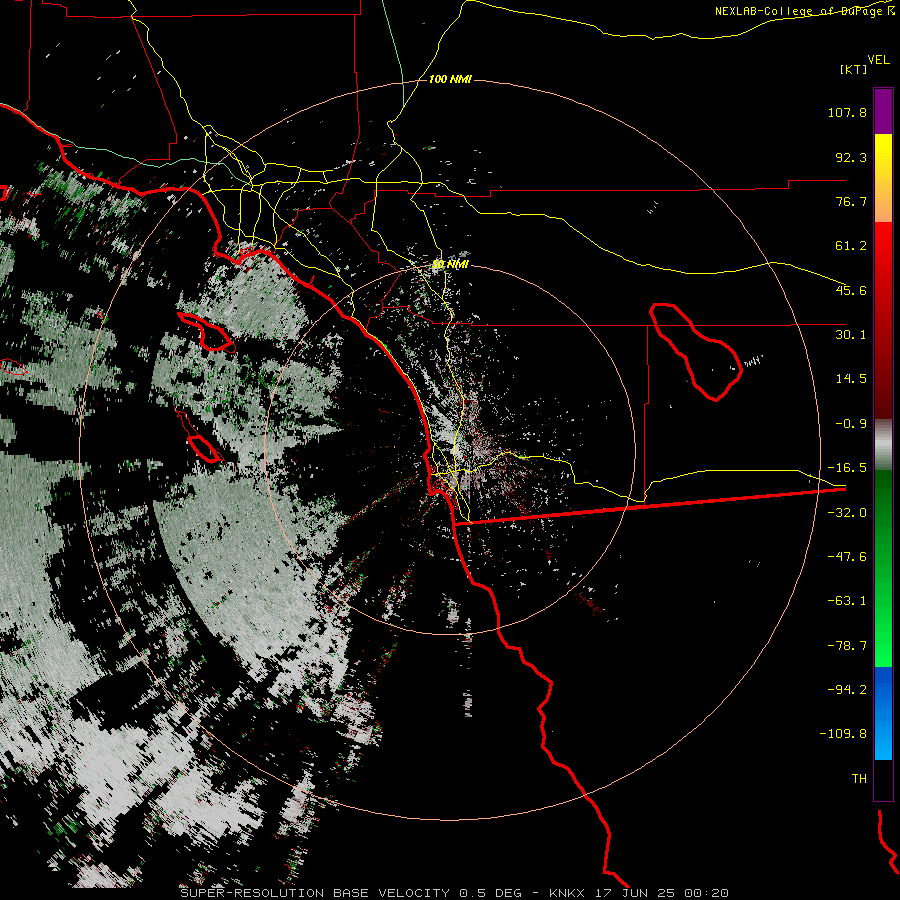The image size is (900, 900).
Task: Click the TH legend label
Action: point(859,779)
